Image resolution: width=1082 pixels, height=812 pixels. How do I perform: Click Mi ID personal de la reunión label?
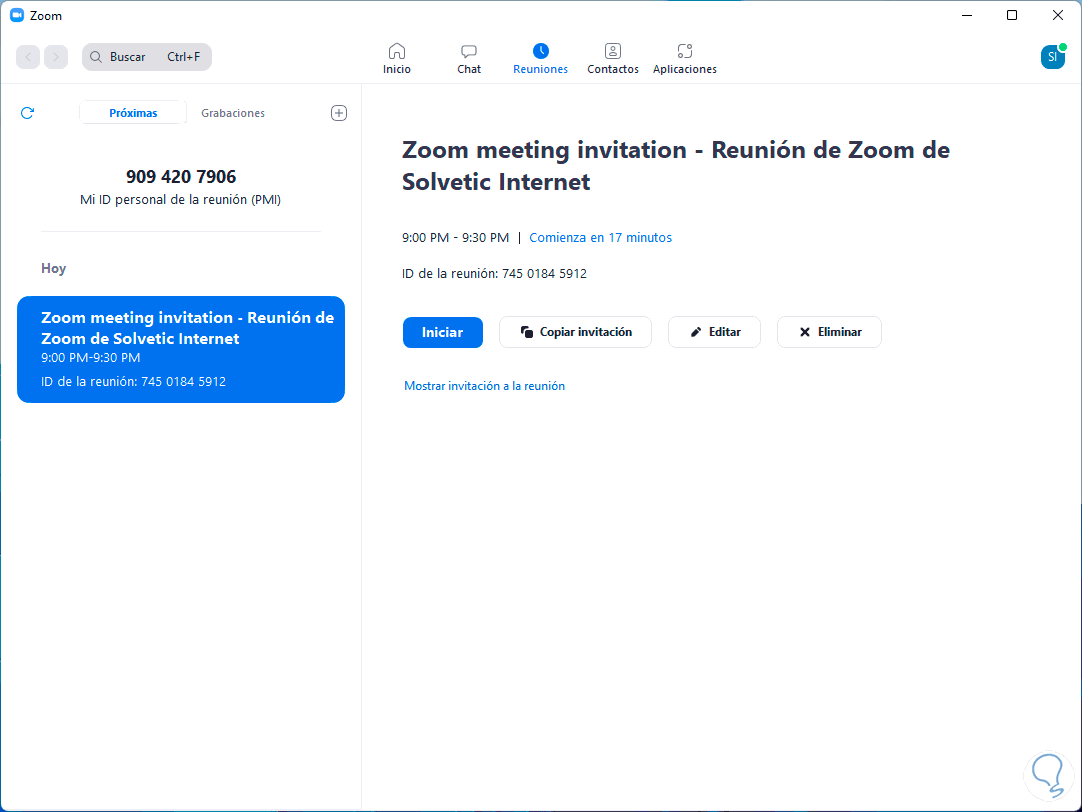tap(181, 199)
